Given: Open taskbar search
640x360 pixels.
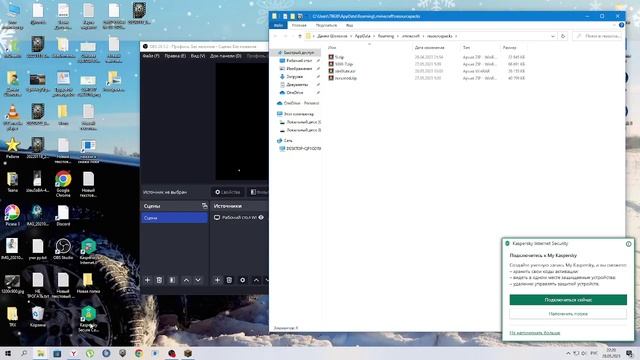Looking at the screenshot, I should (24, 353).
